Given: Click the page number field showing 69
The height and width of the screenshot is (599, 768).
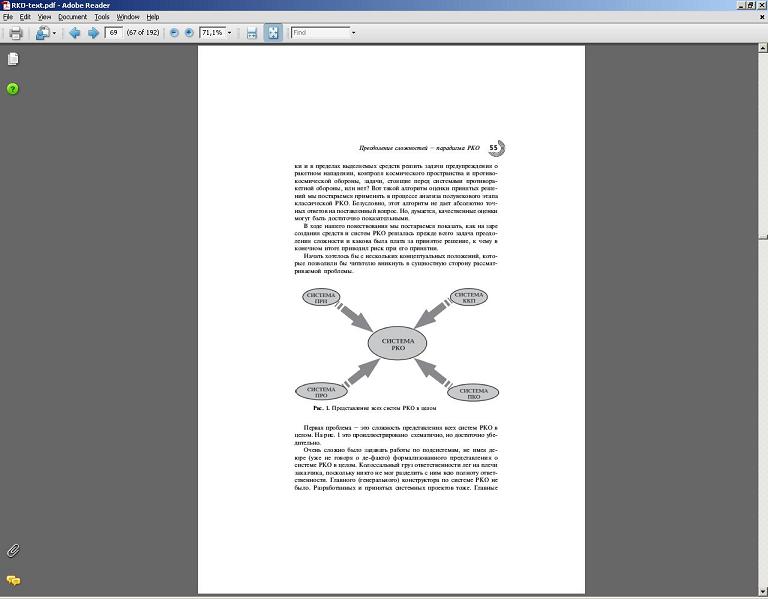Looking at the screenshot, I should click(x=113, y=33).
